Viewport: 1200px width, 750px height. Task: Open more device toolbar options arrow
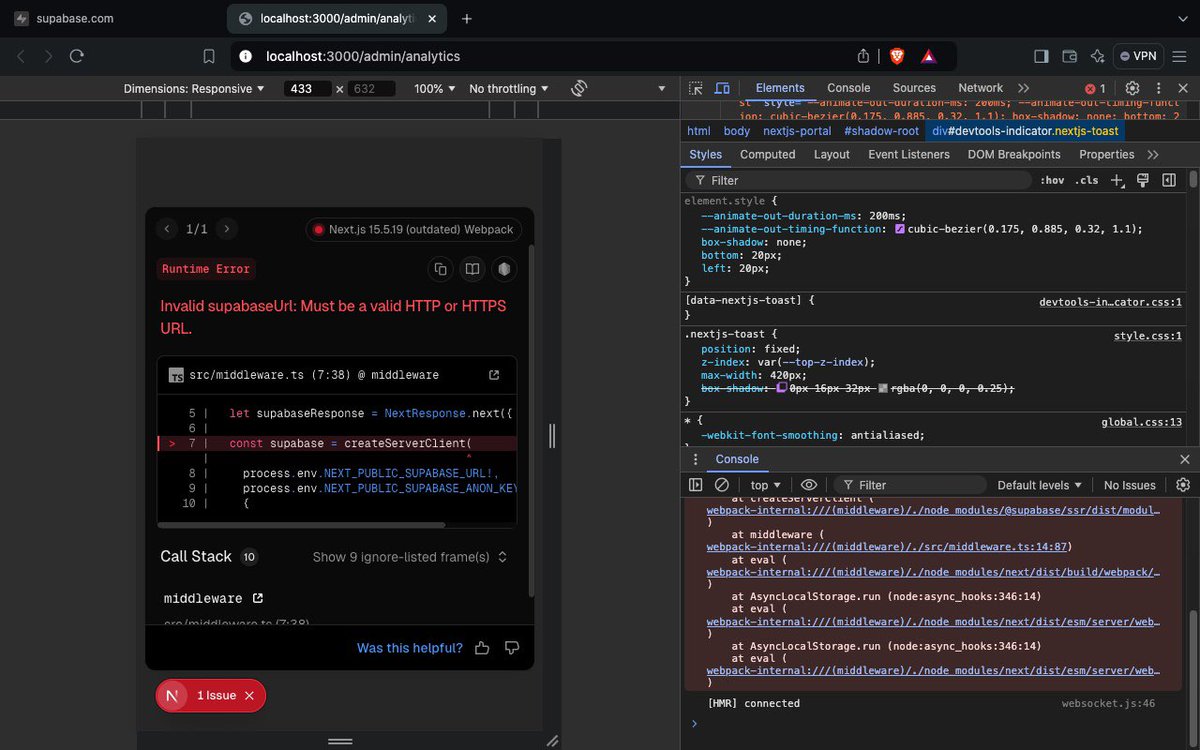(x=661, y=88)
